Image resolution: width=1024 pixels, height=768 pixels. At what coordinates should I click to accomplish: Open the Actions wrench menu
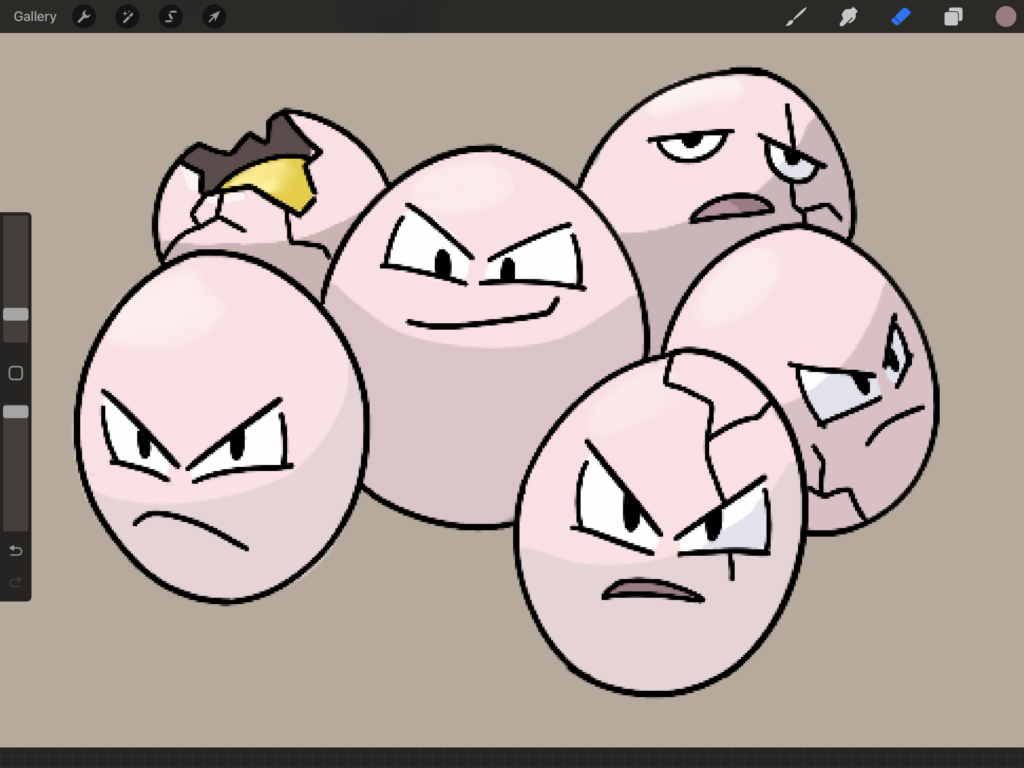coord(84,16)
